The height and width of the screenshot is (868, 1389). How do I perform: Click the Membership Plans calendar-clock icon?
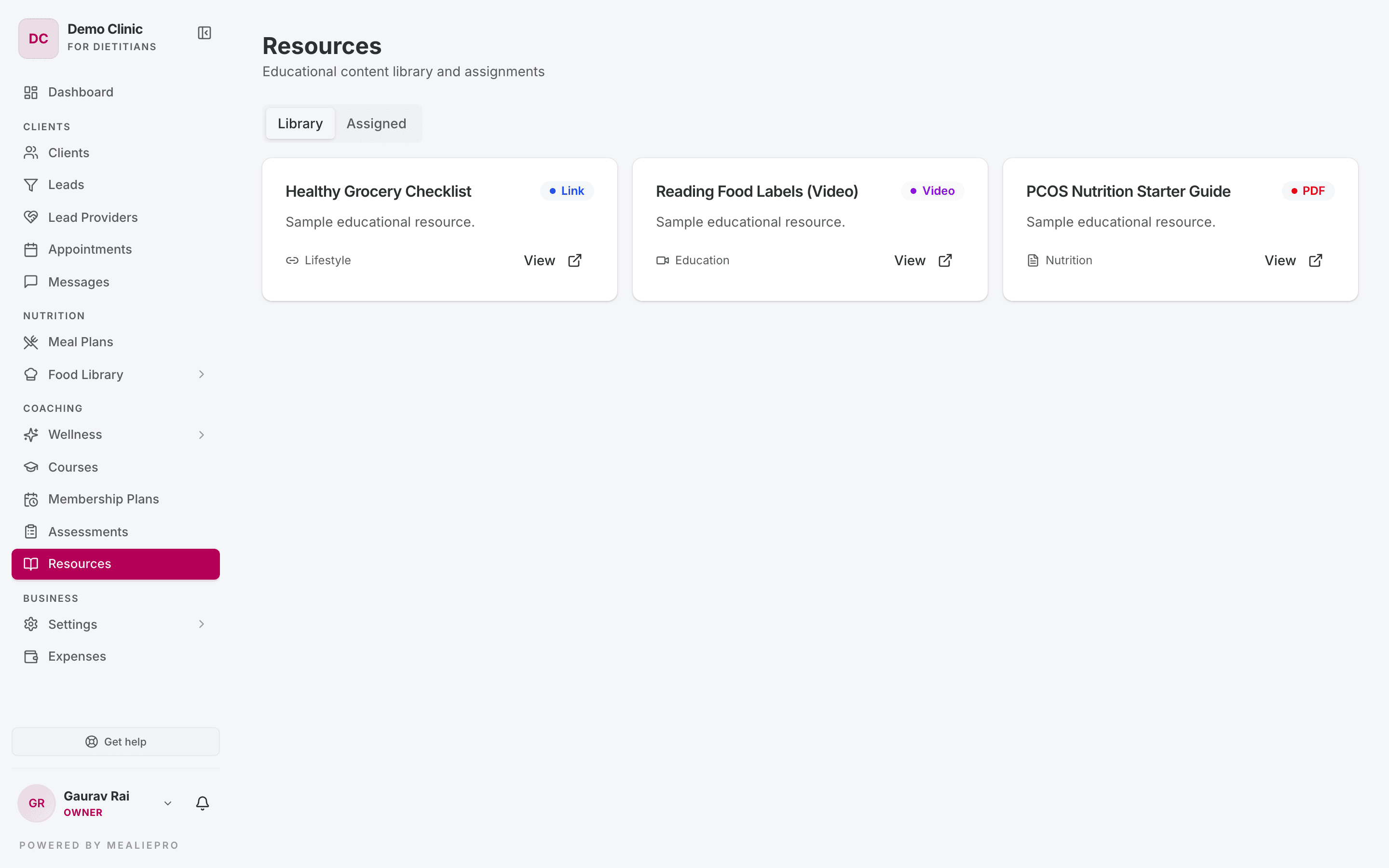(31, 500)
